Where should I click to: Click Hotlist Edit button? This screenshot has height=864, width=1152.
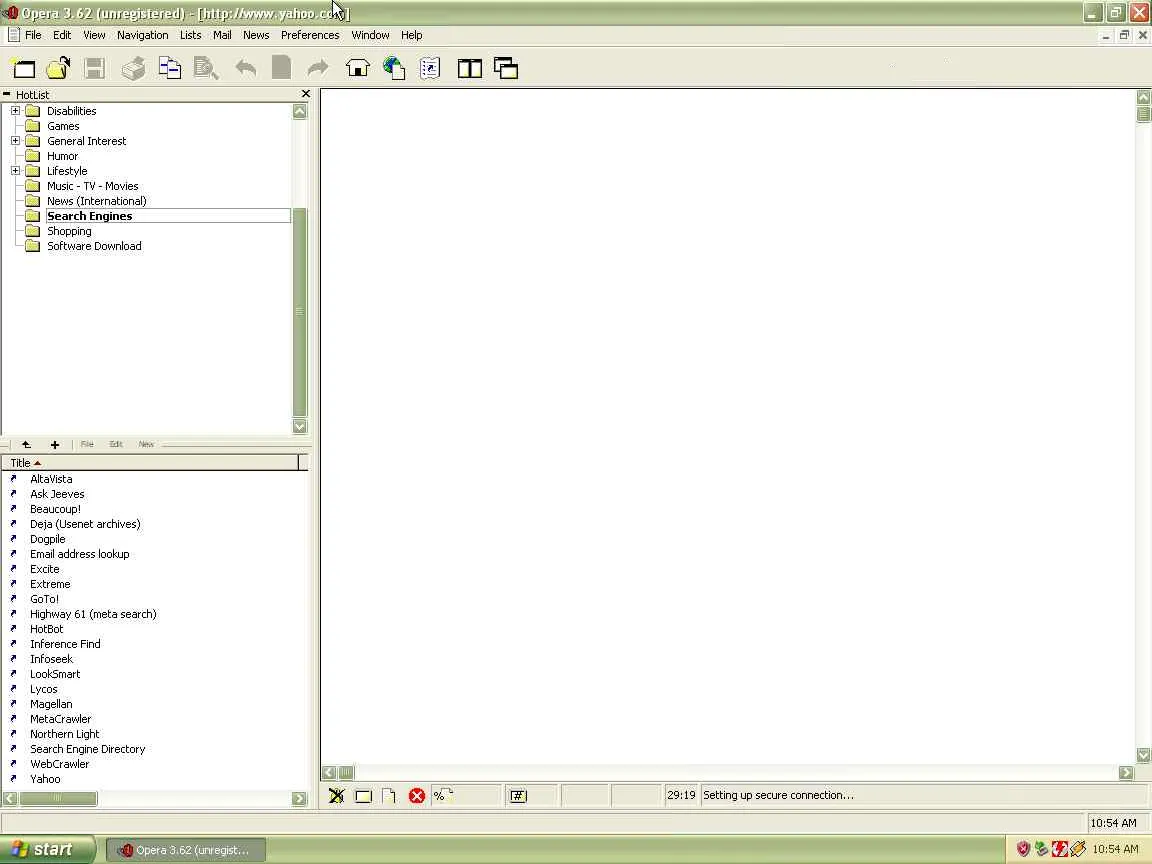[x=115, y=444]
